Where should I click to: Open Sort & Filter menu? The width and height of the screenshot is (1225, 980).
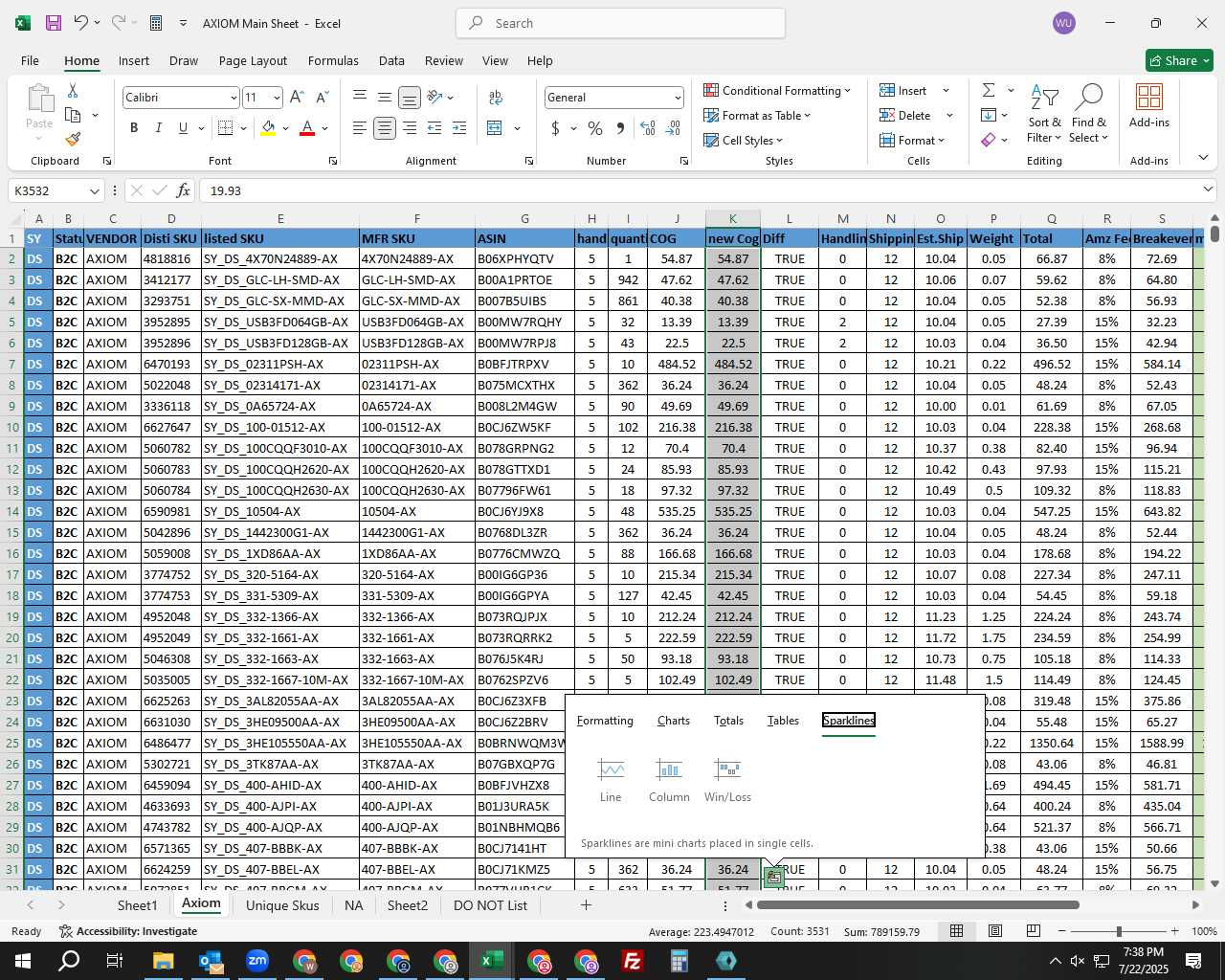tap(1044, 115)
